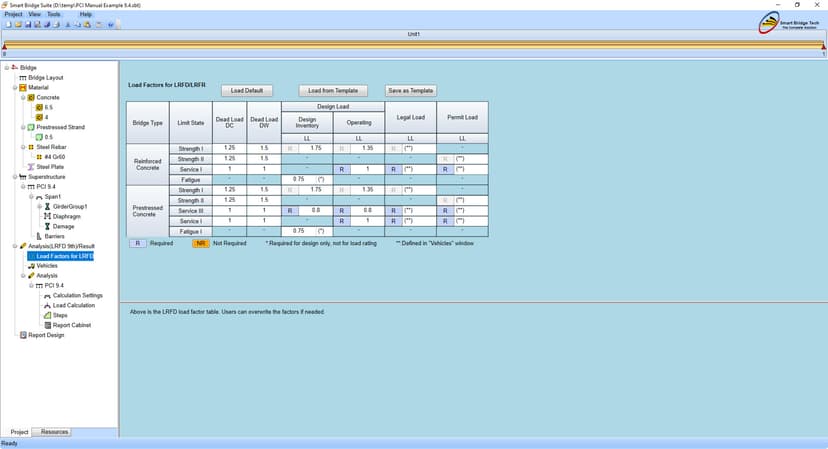Click the Save toolbar icon
The image size is (828, 449).
pyautogui.click(x=28, y=24)
